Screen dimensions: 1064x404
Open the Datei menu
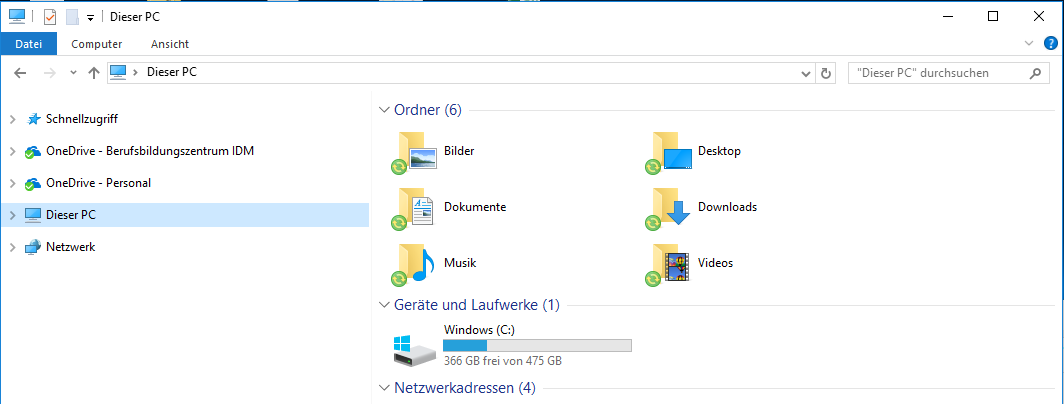[x=28, y=44]
